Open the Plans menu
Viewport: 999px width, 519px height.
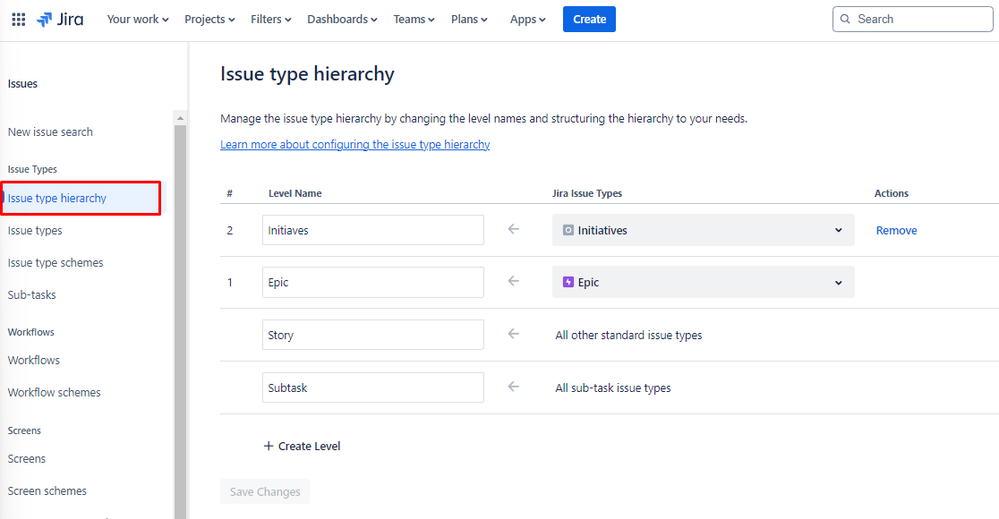pyautogui.click(x=469, y=19)
